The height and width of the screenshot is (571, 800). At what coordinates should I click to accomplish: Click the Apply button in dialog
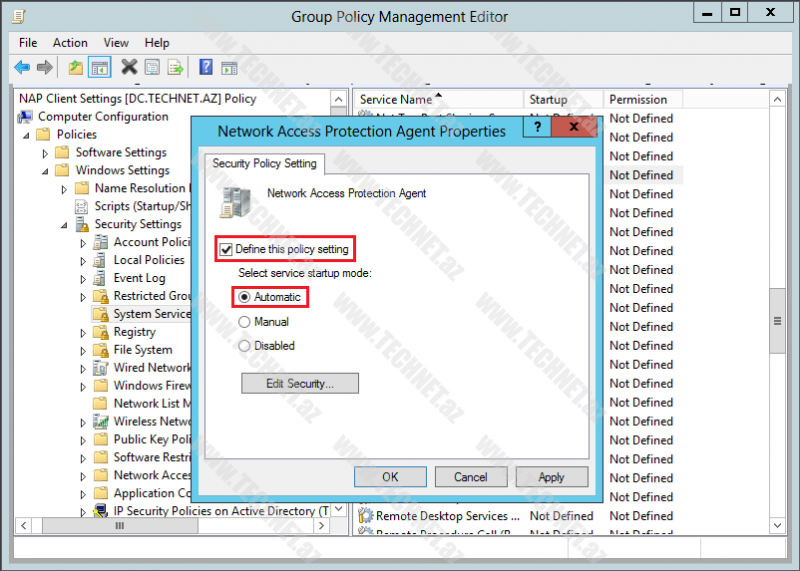551,477
